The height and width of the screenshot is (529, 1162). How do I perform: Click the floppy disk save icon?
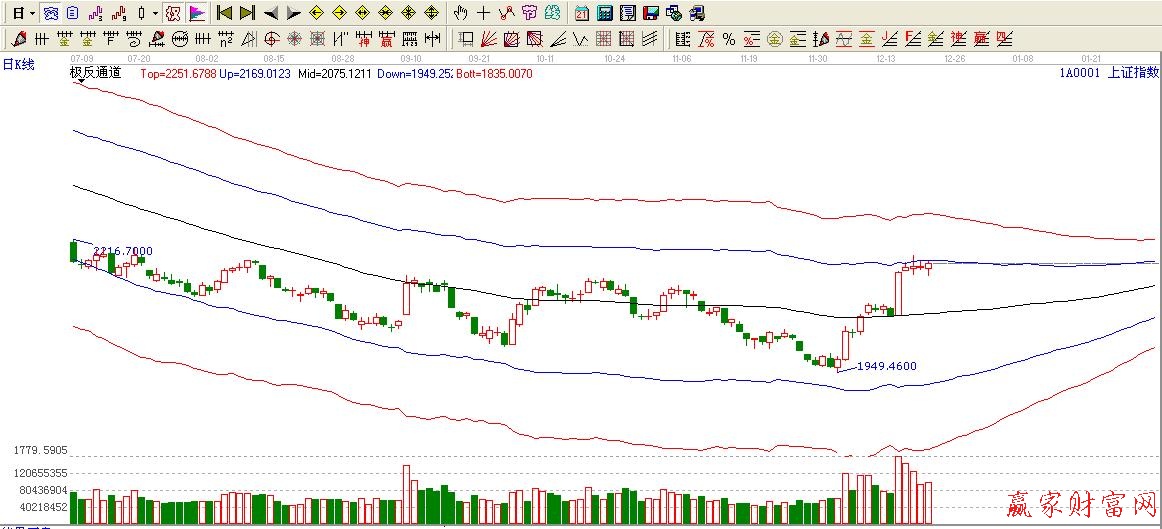pyautogui.click(x=650, y=13)
